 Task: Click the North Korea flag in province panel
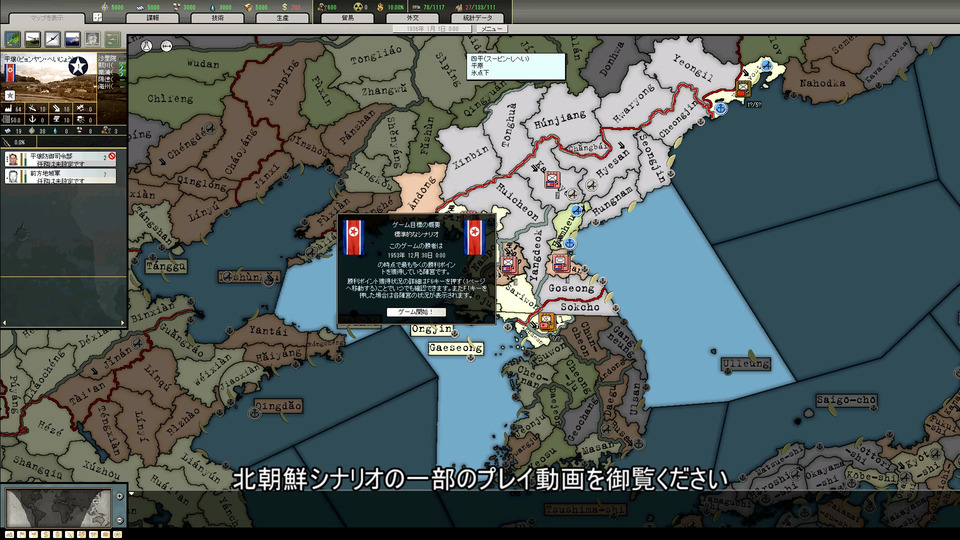(x=10, y=72)
